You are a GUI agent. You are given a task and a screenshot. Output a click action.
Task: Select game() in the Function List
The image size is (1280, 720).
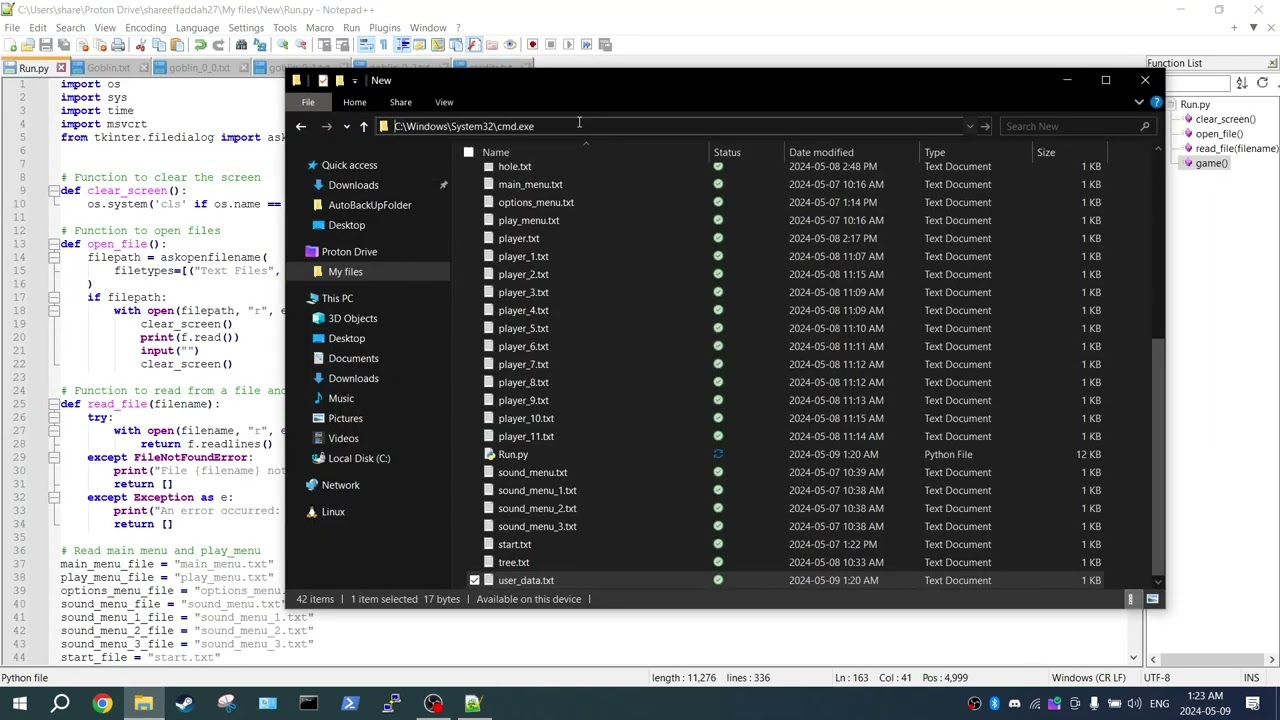(1211, 163)
